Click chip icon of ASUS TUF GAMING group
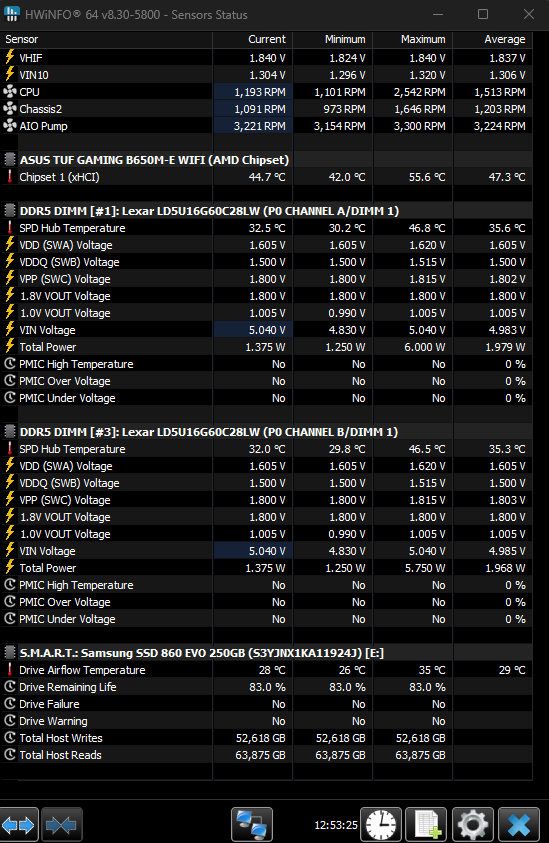 [10, 160]
